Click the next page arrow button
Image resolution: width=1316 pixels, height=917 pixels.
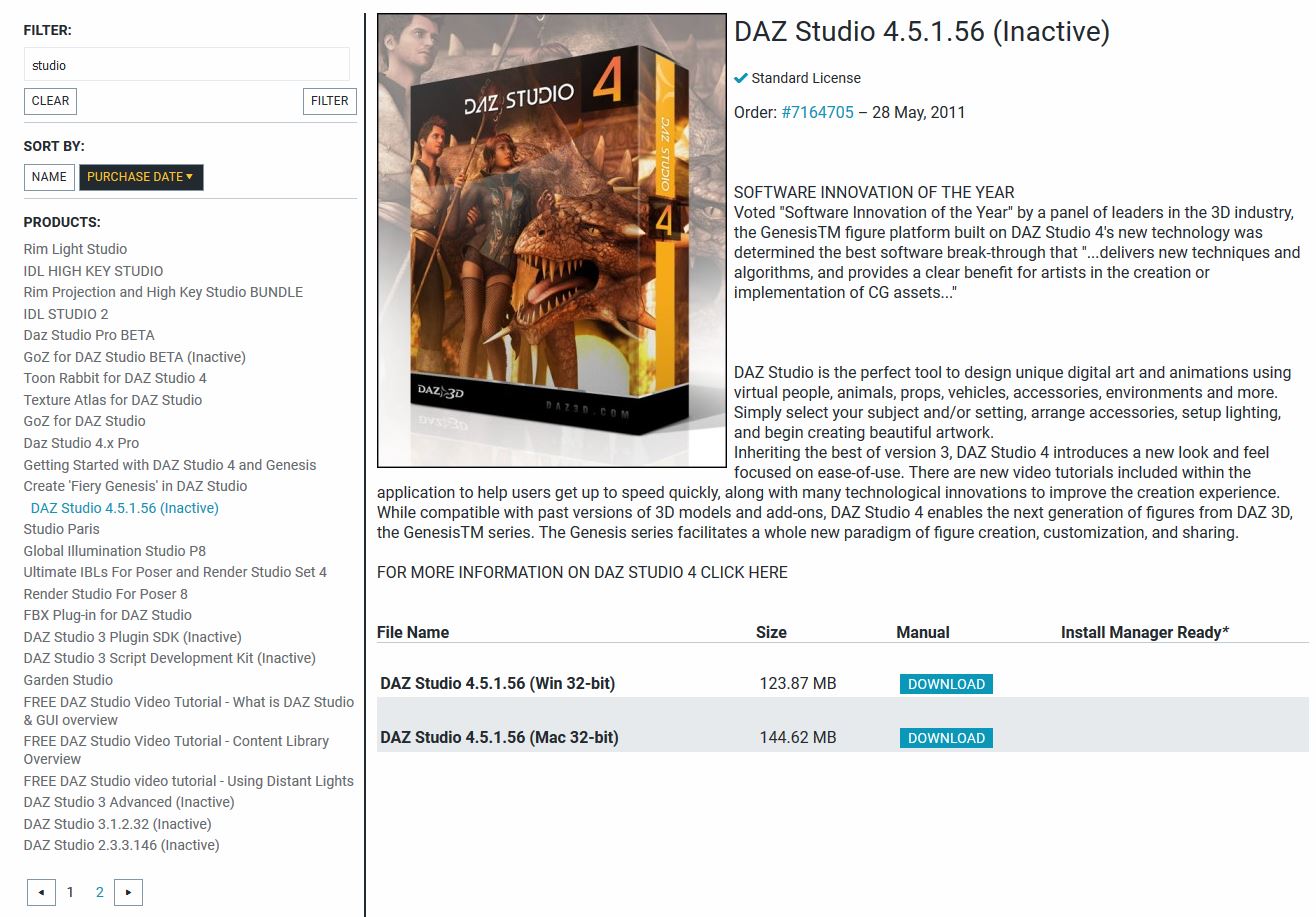(x=128, y=892)
